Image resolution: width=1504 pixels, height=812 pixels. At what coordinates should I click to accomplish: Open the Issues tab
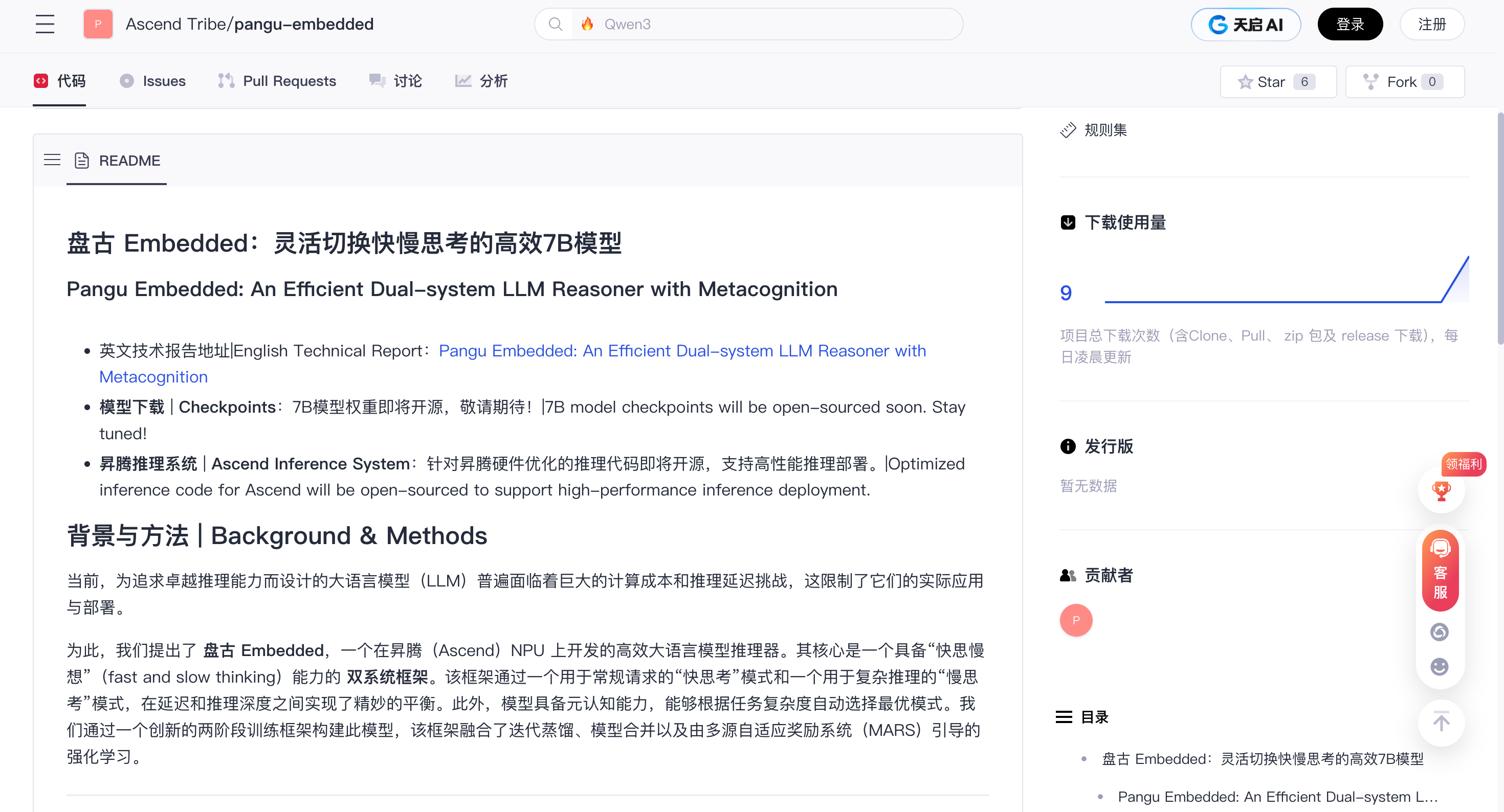[152, 81]
